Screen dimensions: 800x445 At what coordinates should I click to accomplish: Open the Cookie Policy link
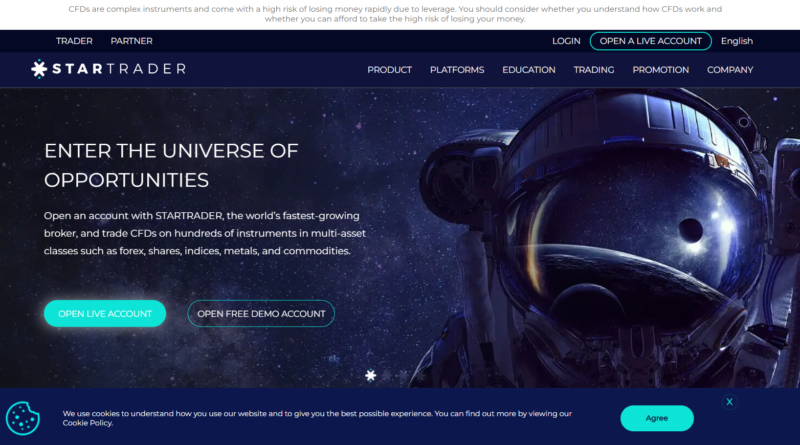(x=87, y=423)
